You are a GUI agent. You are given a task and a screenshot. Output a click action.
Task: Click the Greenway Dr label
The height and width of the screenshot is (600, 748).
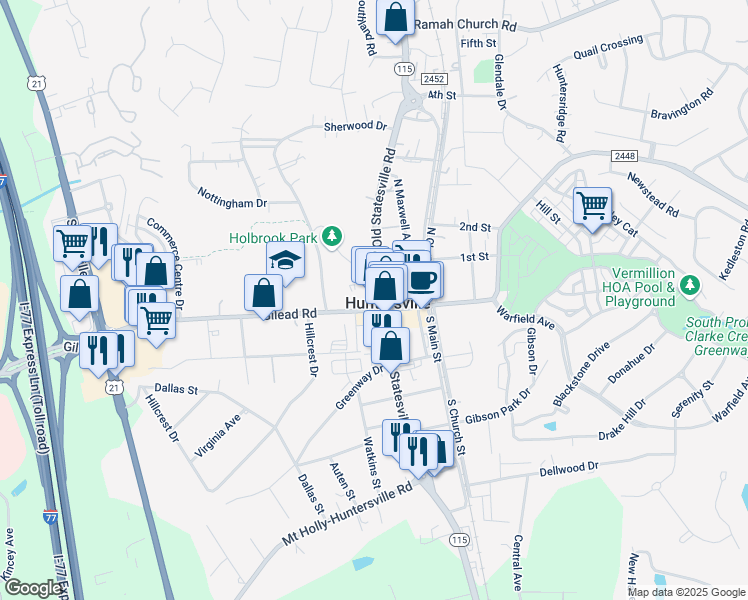coord(359,387)
